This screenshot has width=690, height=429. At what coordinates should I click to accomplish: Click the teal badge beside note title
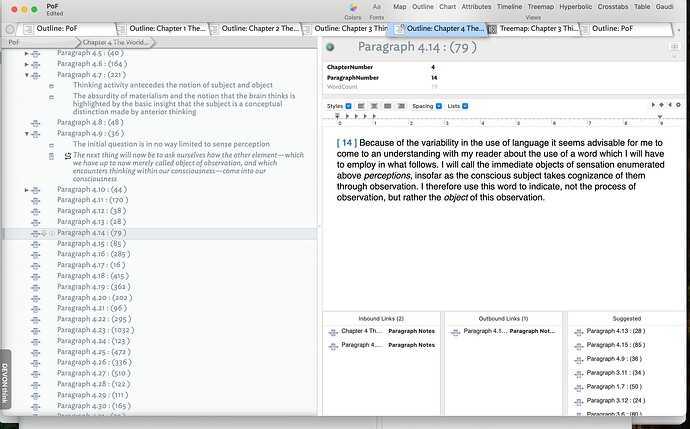tap(330, 47)
